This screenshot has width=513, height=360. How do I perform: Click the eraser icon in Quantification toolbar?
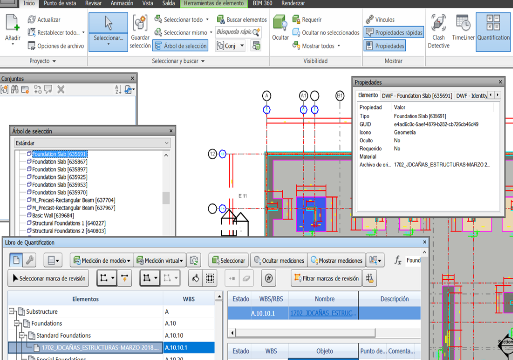pyautogui.click(x=246, y=278)
